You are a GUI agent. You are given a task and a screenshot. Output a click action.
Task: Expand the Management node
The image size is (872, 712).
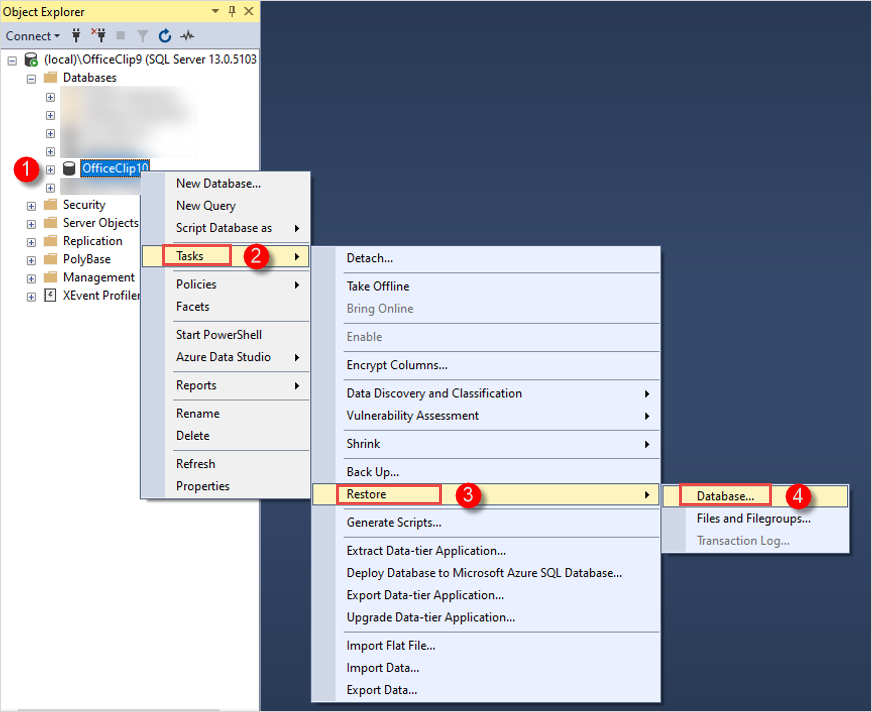pyautogui.click(x=31, y=278)
